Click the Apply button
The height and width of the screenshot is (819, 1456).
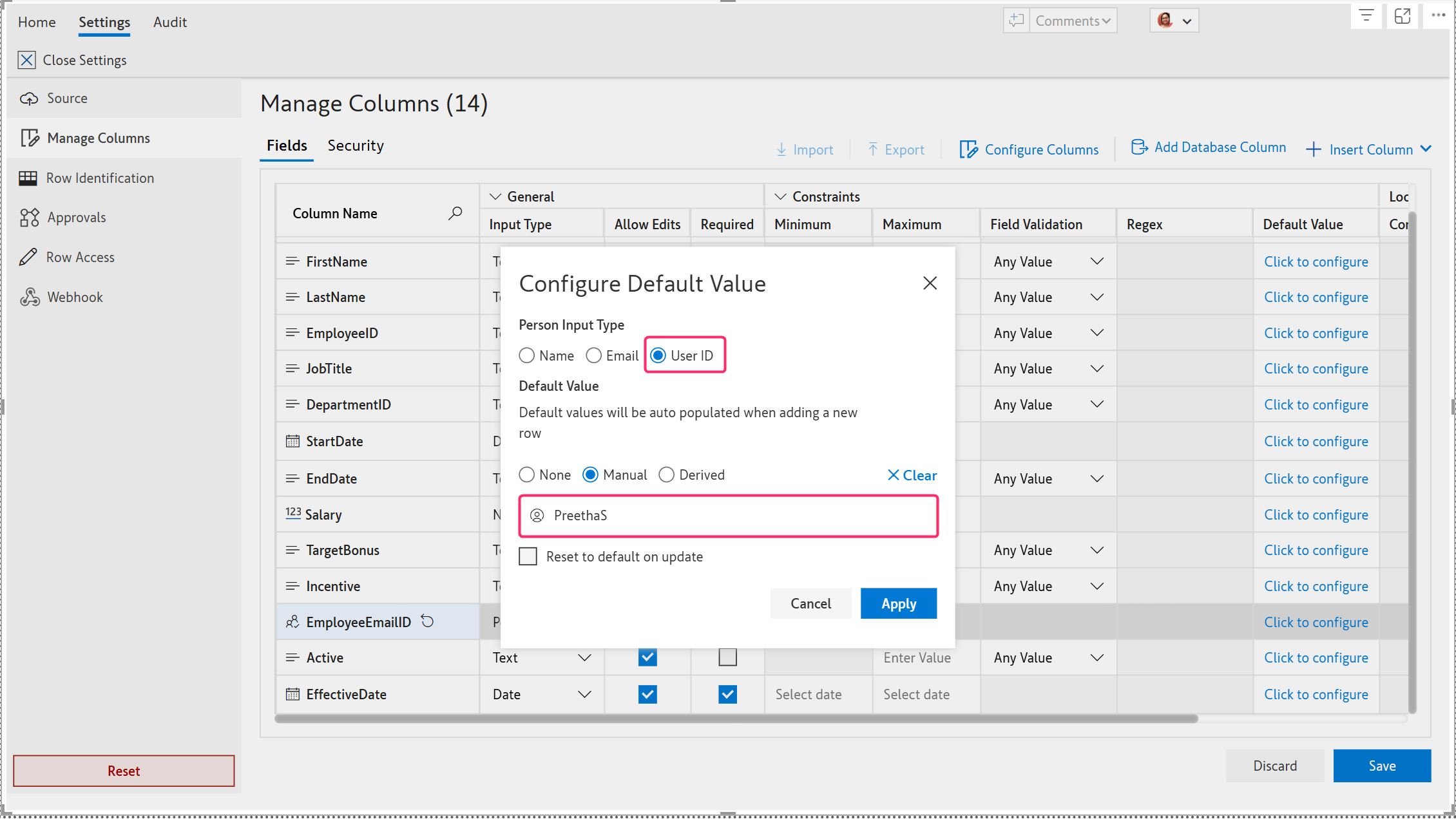click(x=898, y=603)
